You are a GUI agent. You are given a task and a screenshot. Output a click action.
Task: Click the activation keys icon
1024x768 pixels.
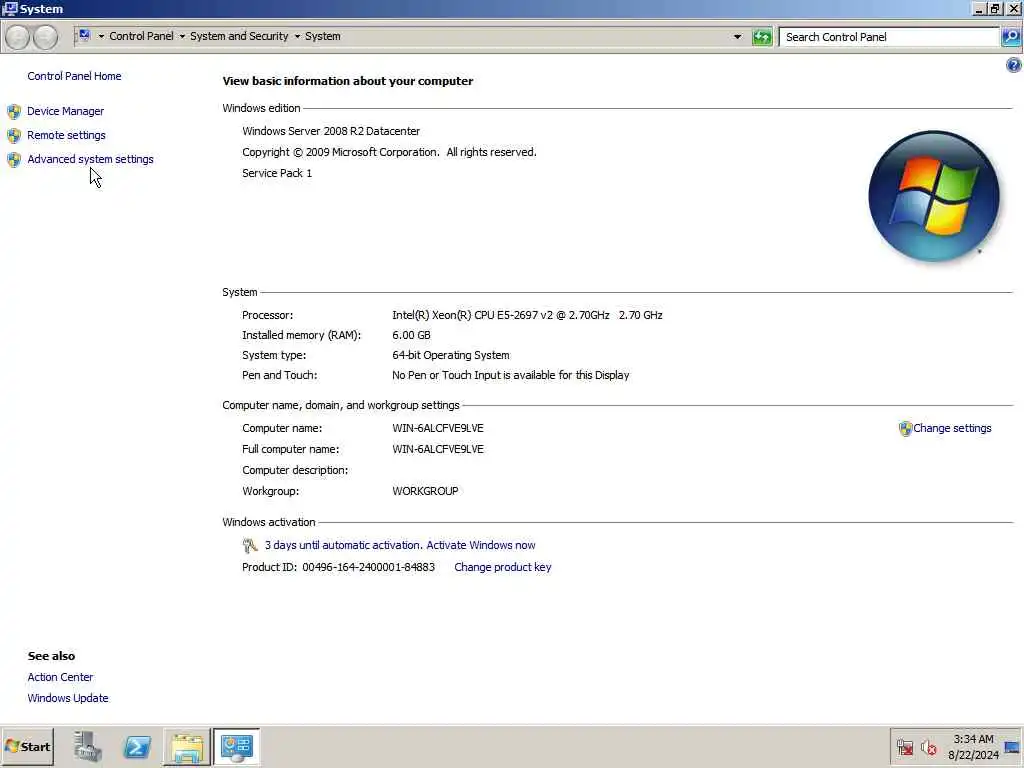(249, 545)
